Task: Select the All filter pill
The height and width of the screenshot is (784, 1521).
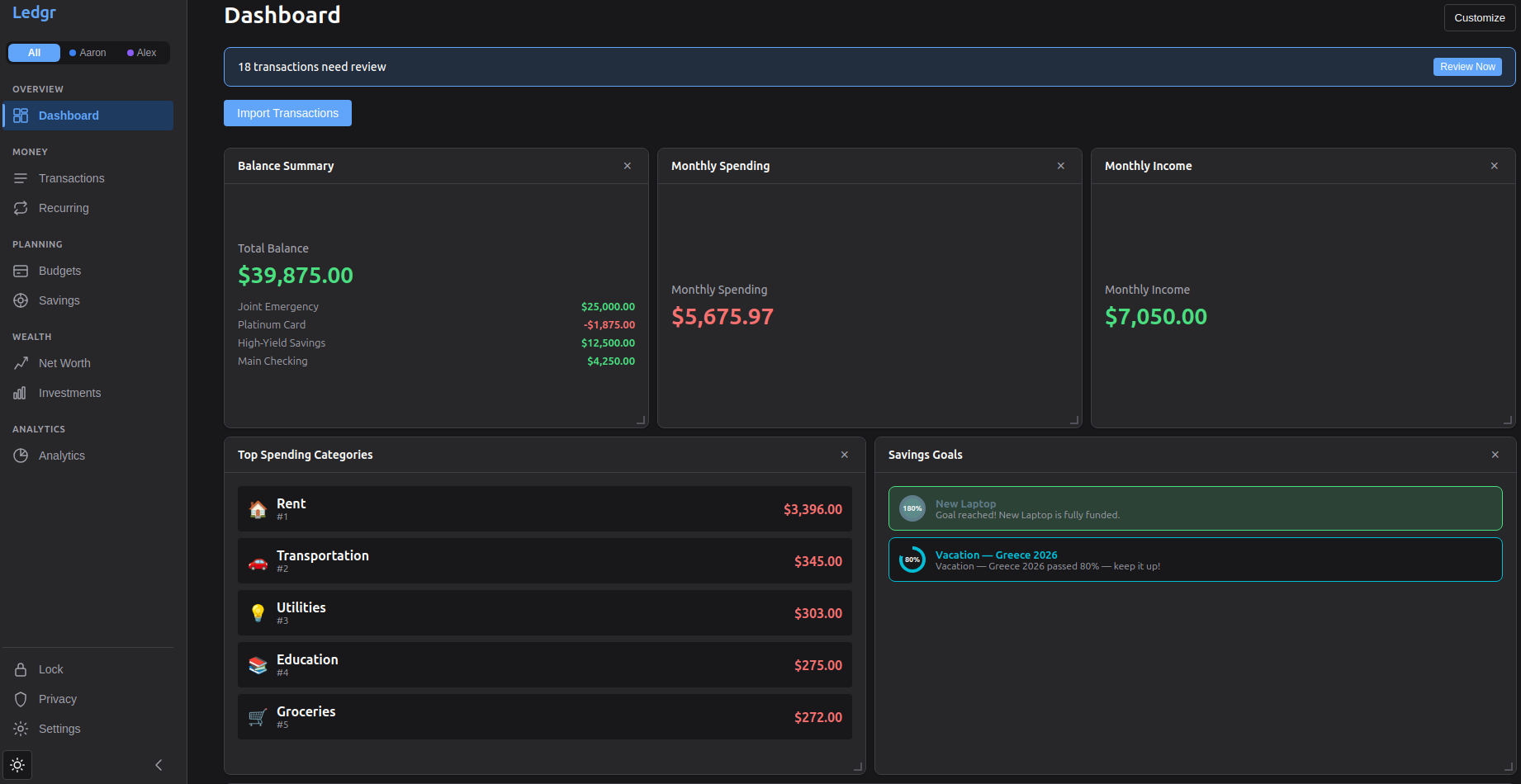Action: click(x=34, y=52)
